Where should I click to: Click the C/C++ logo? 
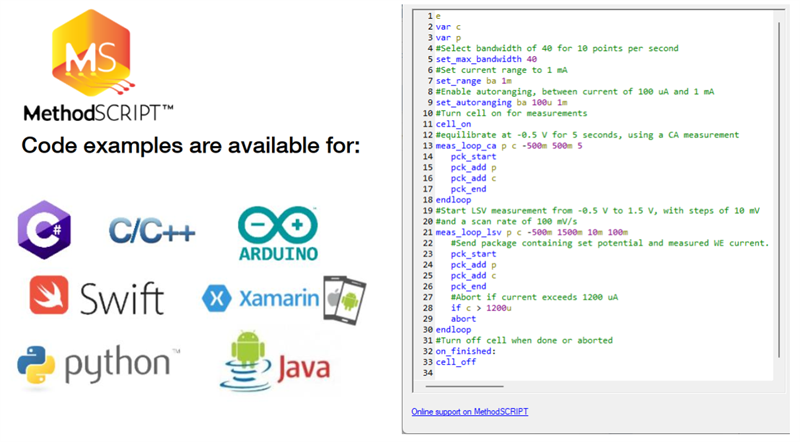point(152,231)
